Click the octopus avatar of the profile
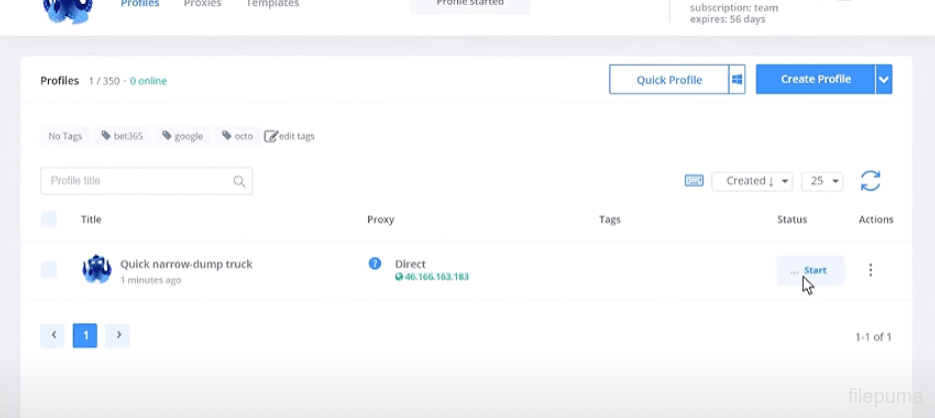Screen dimensions: 935x418 pos(97,270)
